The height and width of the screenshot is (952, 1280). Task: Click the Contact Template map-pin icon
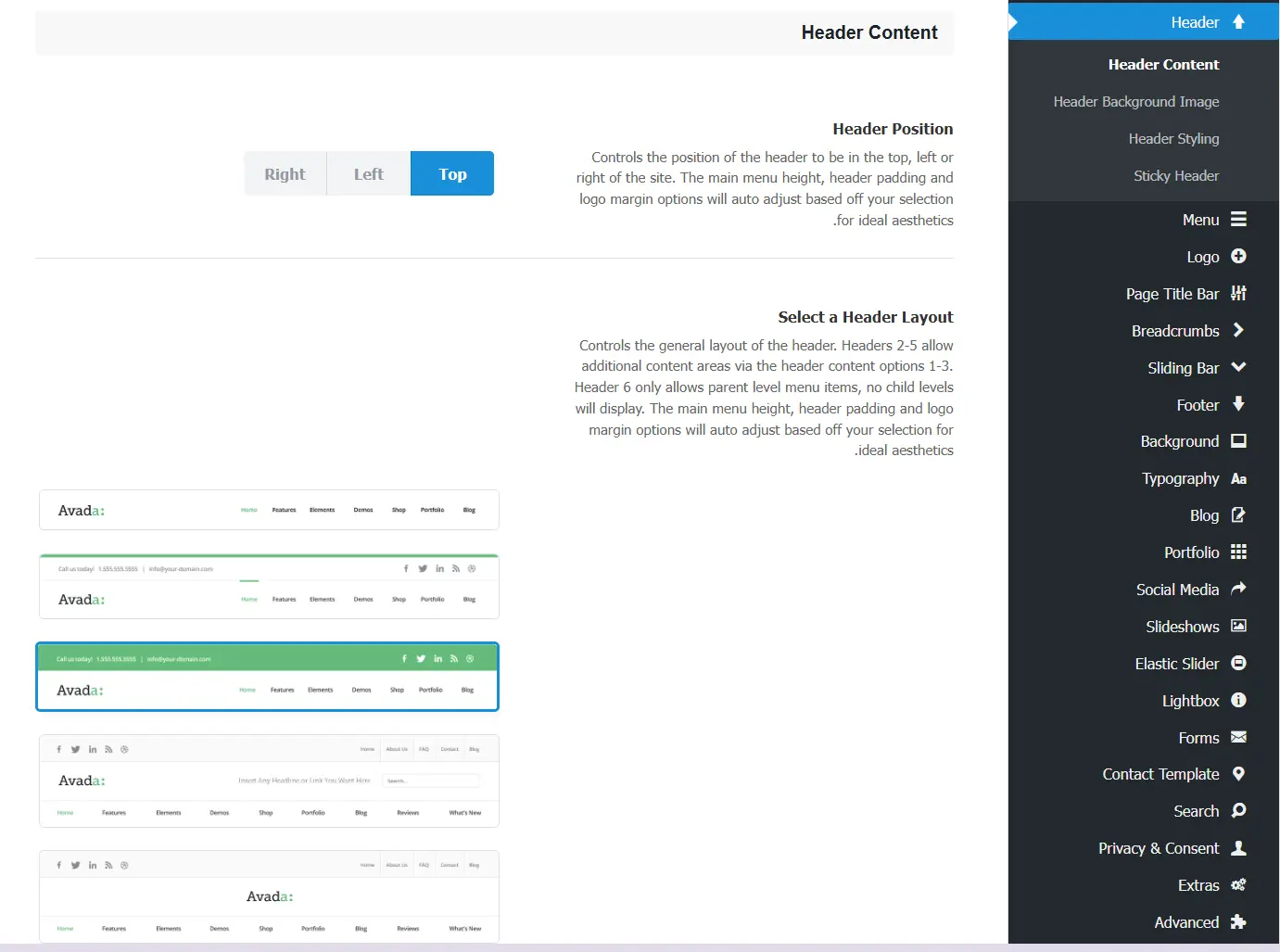[1238, 774]
